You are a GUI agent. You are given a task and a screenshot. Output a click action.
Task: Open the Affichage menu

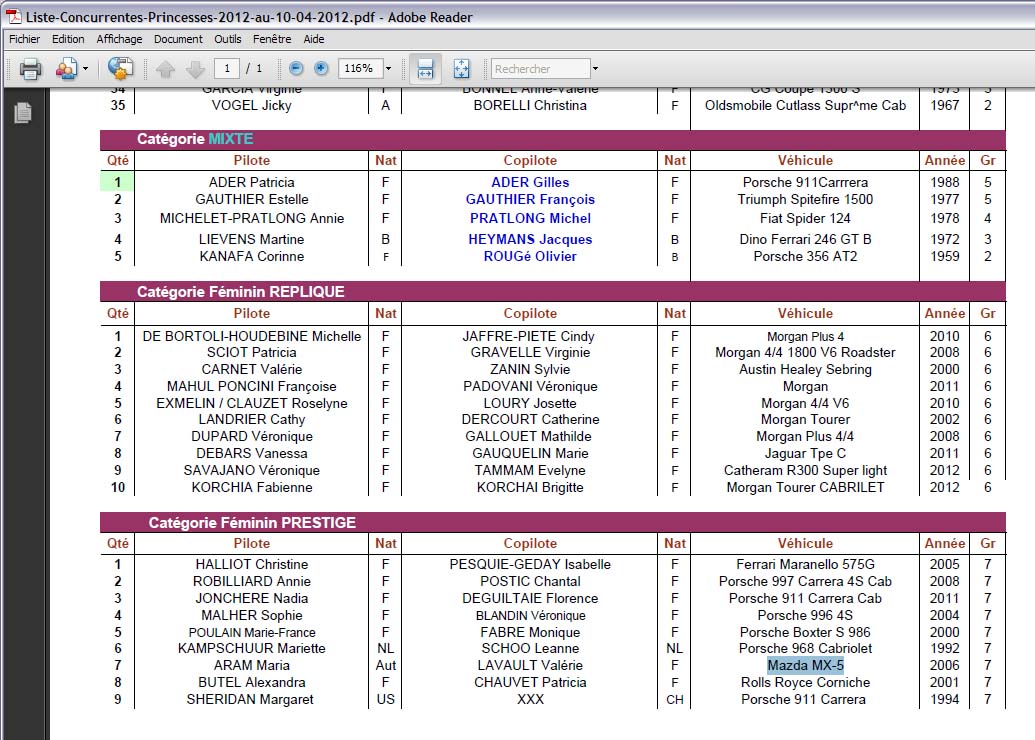click(119, 39)
